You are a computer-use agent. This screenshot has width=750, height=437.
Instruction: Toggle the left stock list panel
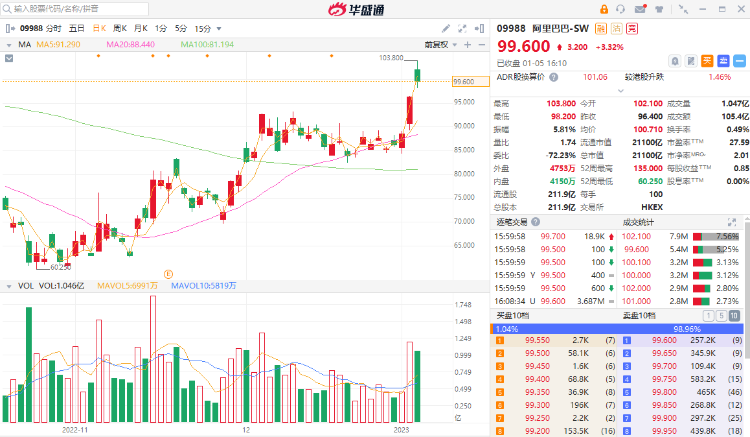pos(10,29)
